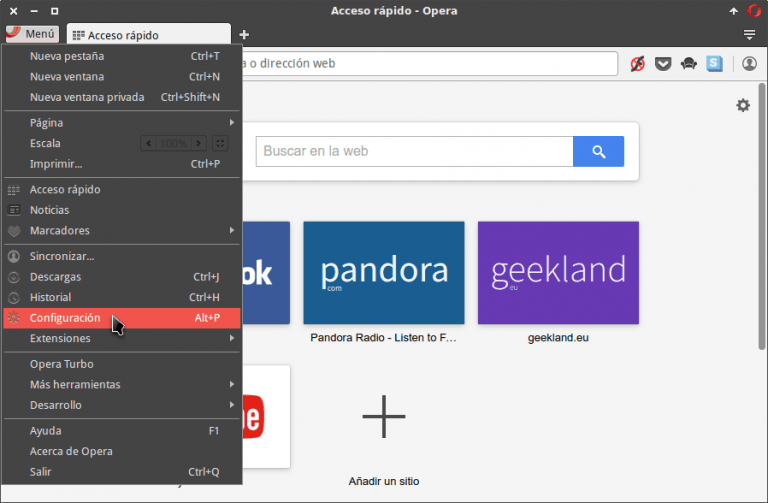Open a new tab with plus button
This screenshot has width=768, height=503.
pos(244,35)
